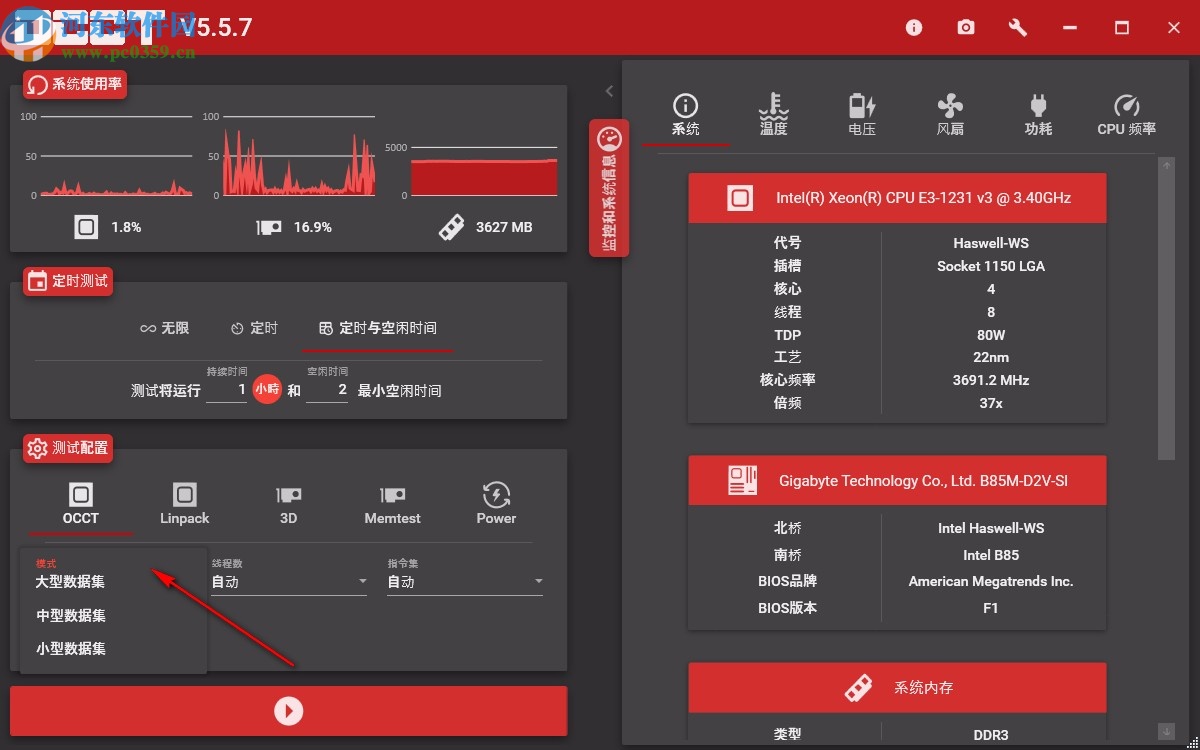Open the OCCT information panel
This screenshot has height=750, width=1200.
913,28
